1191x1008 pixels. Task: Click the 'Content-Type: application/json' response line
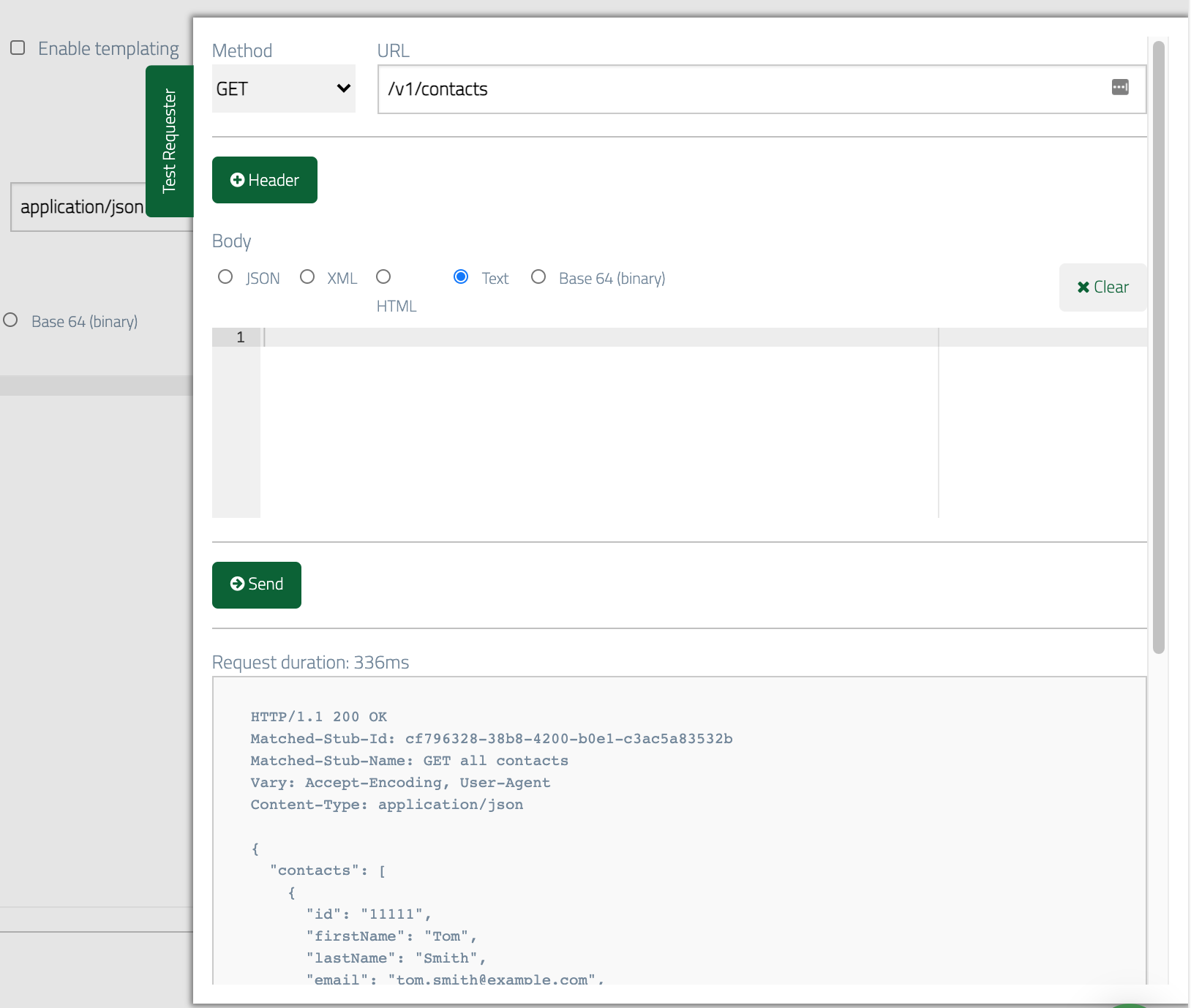387,805
